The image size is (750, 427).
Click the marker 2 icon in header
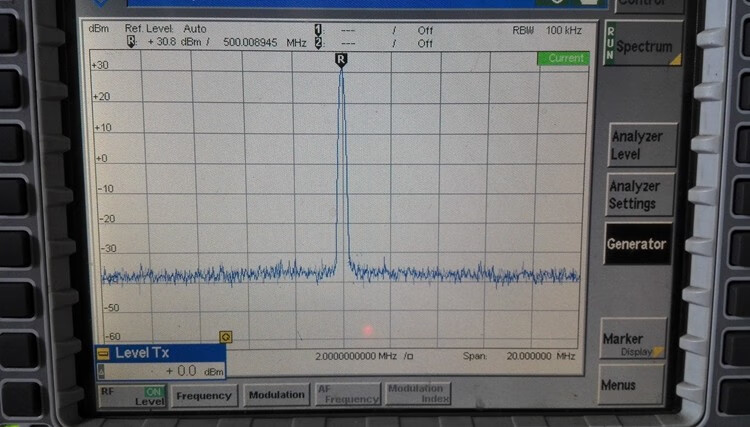pyautogui.click(x=318, y=43)
